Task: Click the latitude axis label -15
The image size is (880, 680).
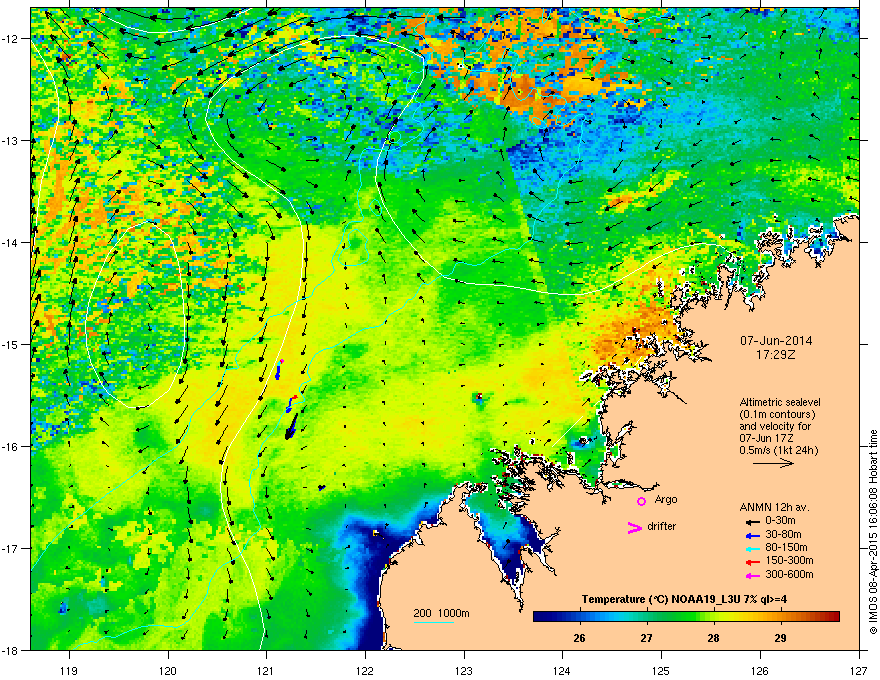Action: pos(10,344)
